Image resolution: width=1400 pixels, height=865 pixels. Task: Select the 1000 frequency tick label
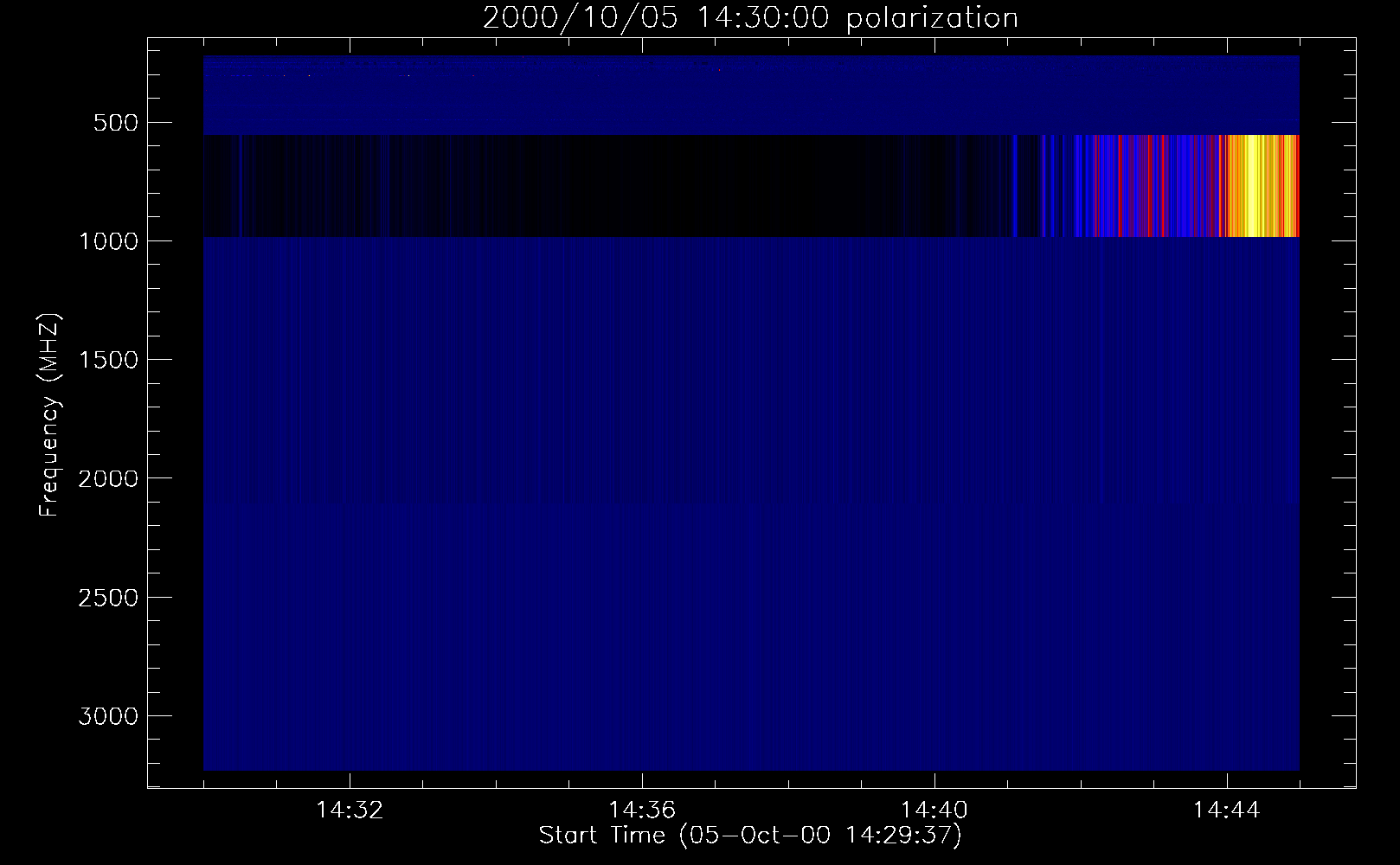pos(107,241)
